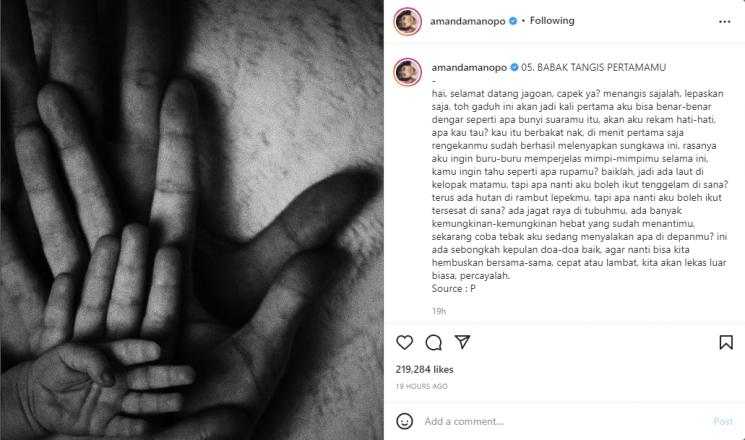
Task: Open comments via speech bubble icon
Action: pyautogui.click(x=433, y=342)
